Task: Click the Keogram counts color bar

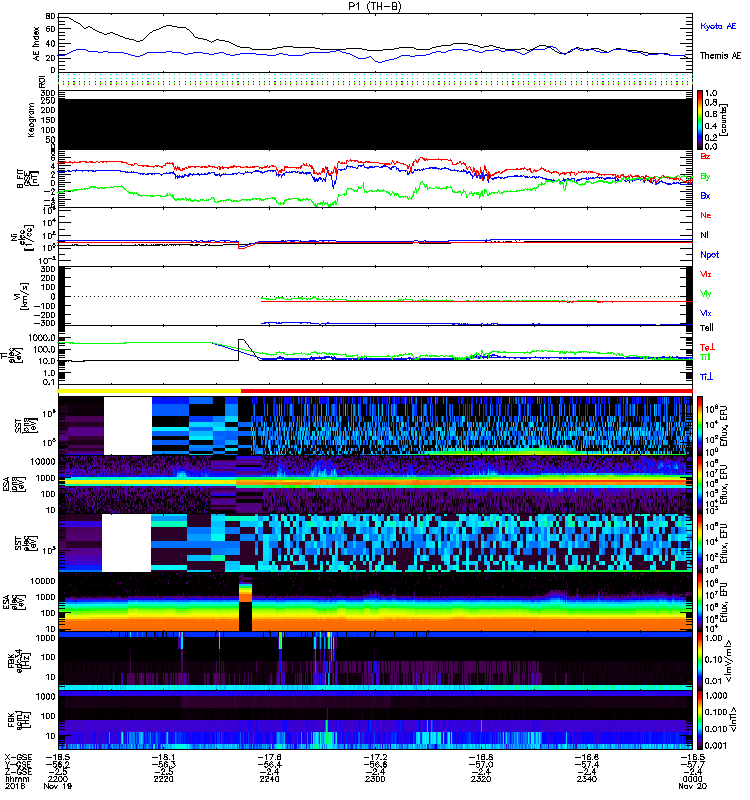Action: tap(699, 120)
